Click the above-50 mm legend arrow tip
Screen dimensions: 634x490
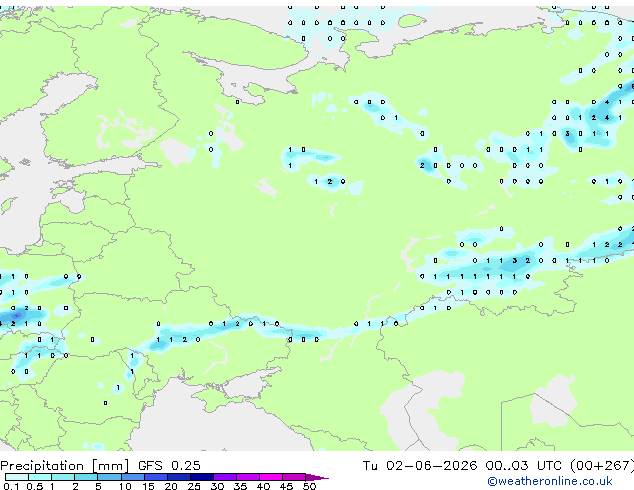317,477
